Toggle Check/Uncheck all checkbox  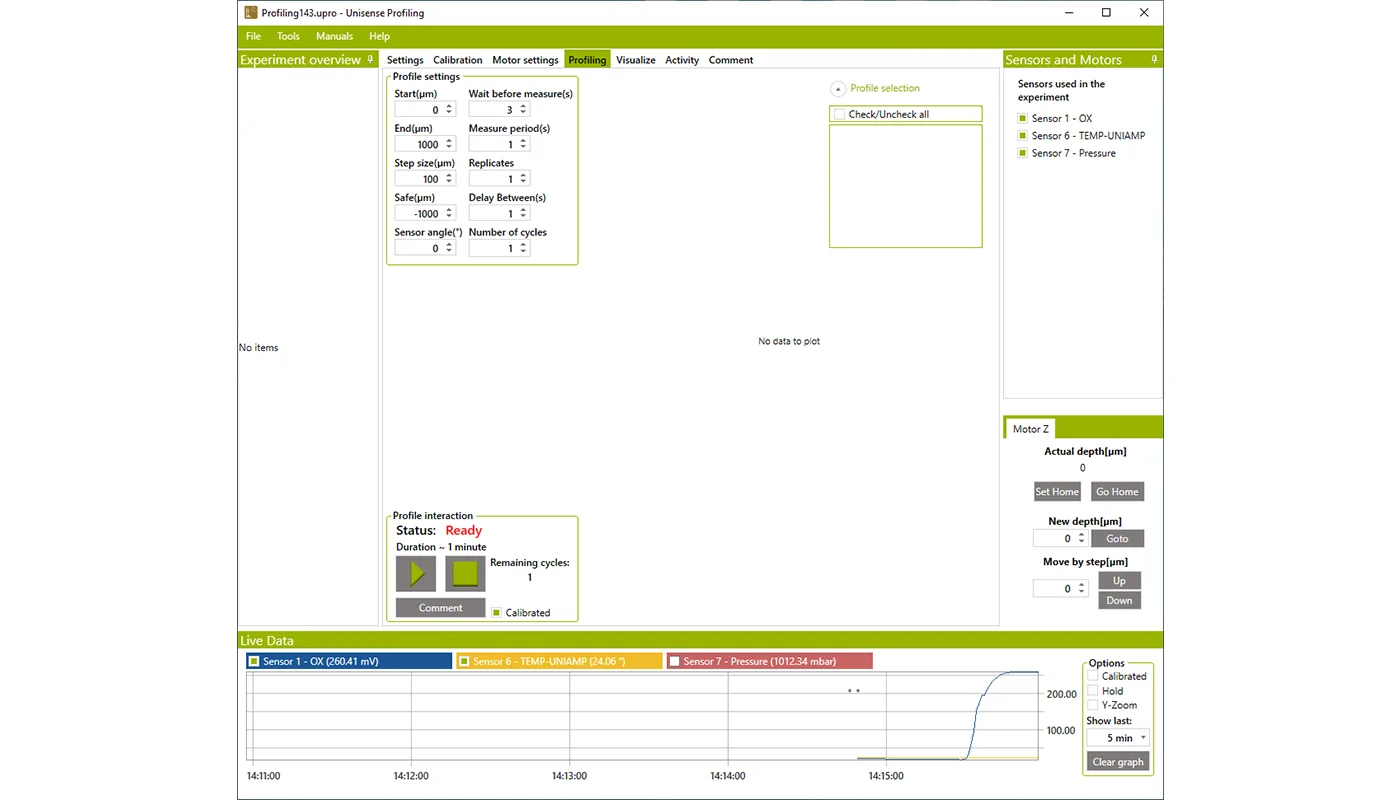839,114
